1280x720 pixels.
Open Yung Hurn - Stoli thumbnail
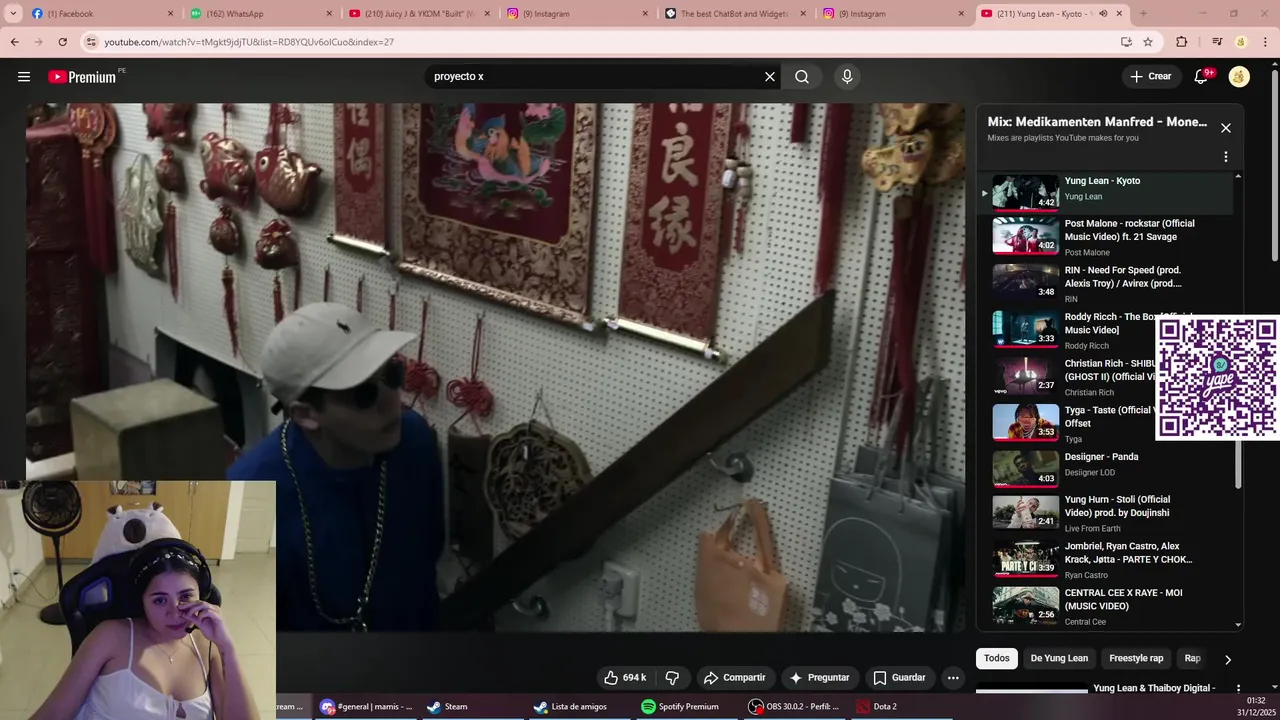[x=1025, y=511]
